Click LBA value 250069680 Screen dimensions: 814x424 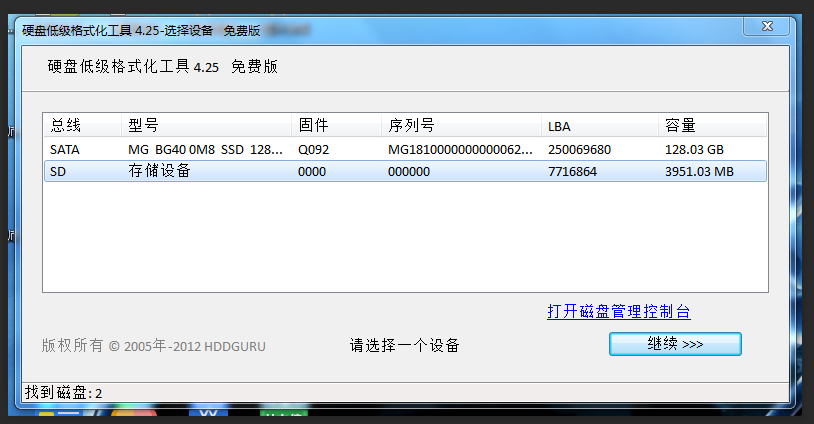pyautogui.click(x=579, y=149)
